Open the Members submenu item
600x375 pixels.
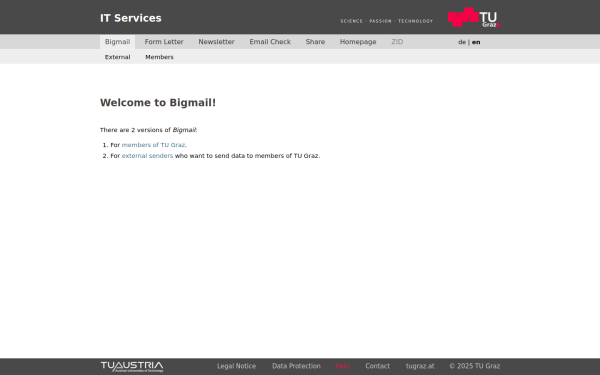(159, 57)
